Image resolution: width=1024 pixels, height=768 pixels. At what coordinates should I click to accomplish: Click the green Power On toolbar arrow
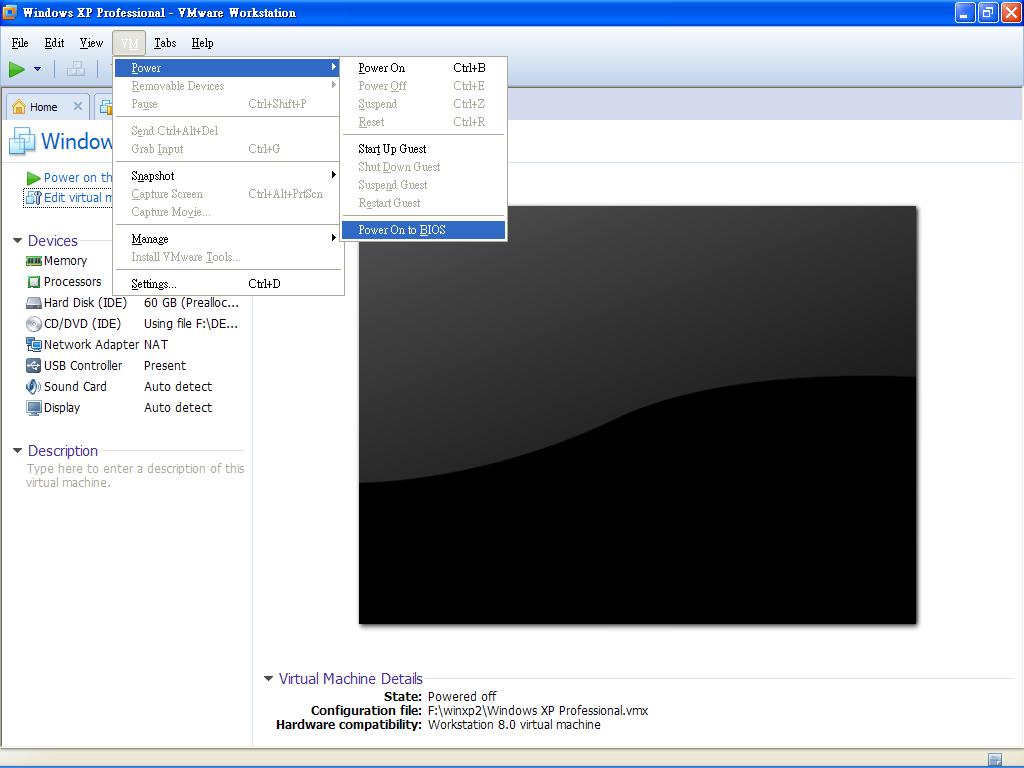click(17, 69)
